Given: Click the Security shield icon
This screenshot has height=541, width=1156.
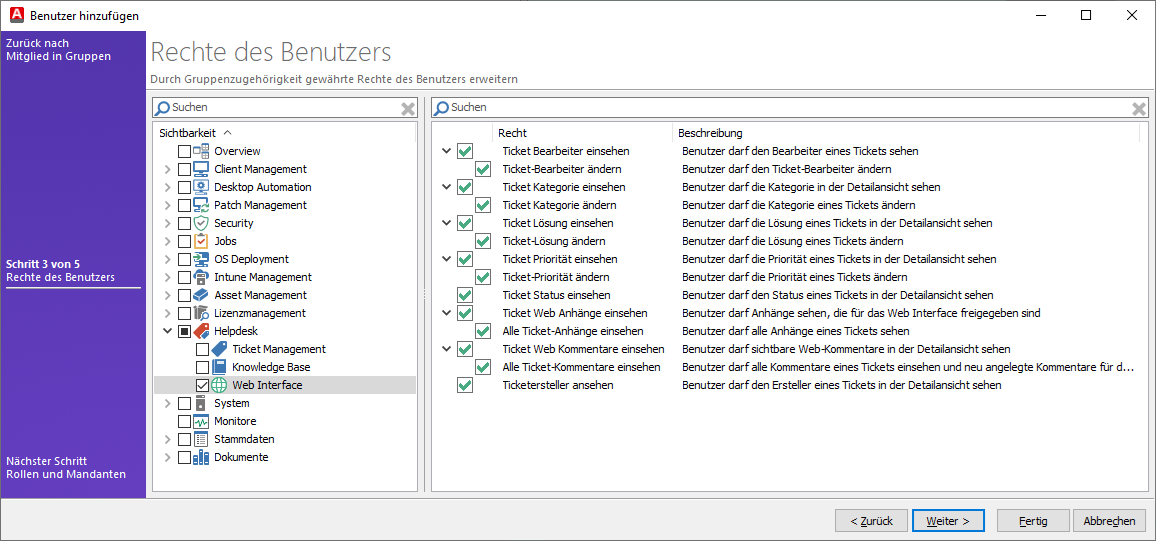Looking at the screenshot, I should (201, 223).
